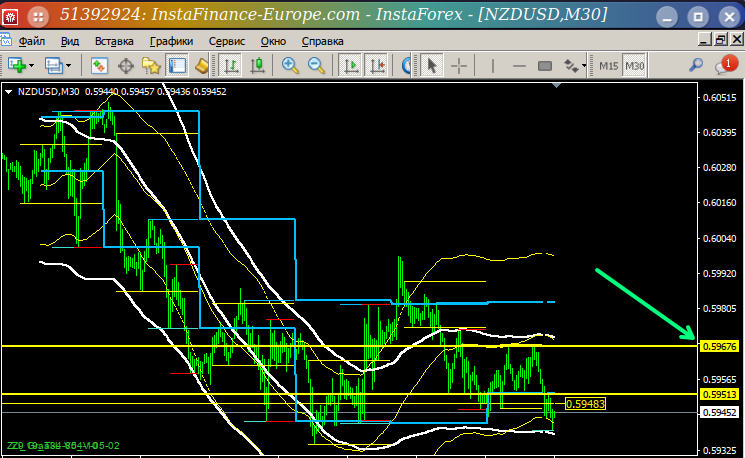Open the Графики menu
This screenshot has width=745, height=458.
click(172, 41)
